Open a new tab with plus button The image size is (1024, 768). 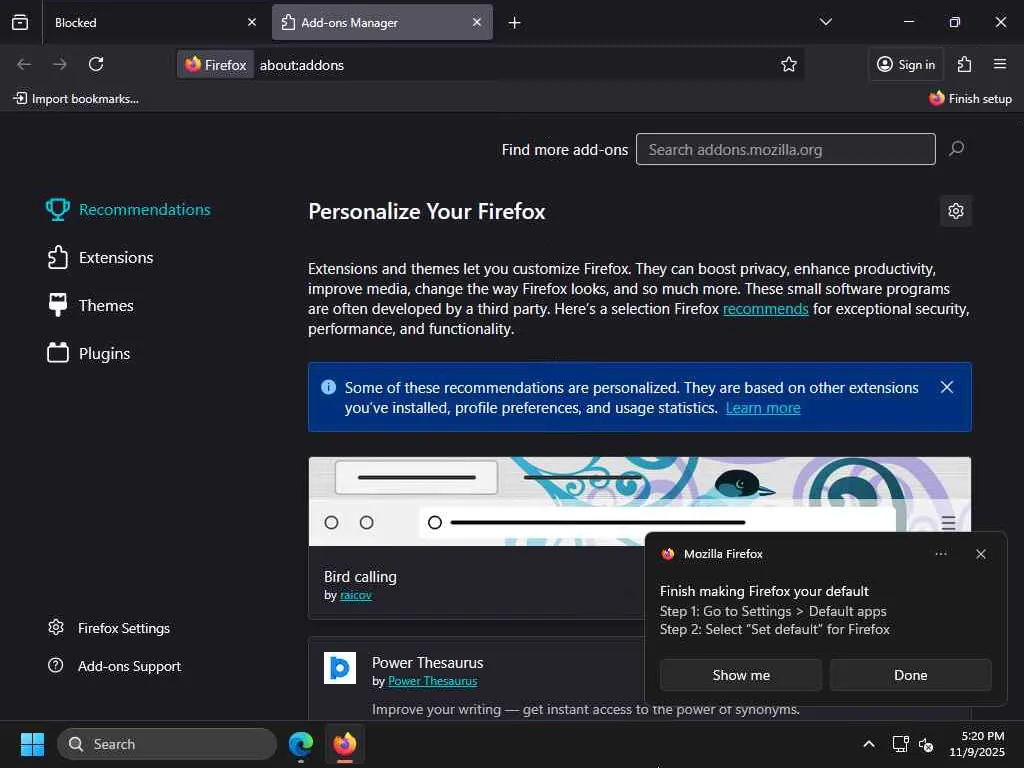[x=515, y=23]
